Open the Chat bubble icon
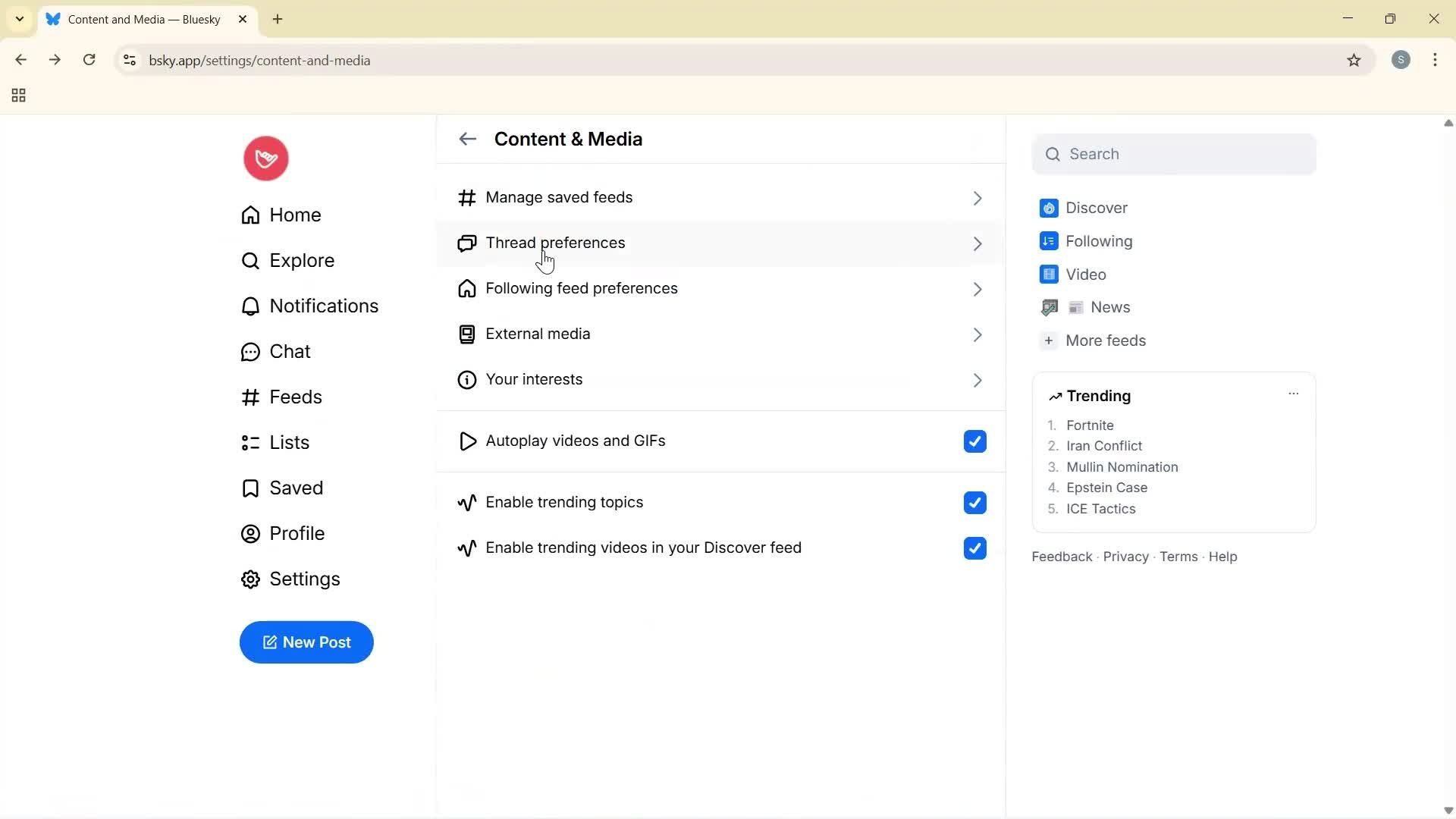The image size is (1456, 819). 250,351
